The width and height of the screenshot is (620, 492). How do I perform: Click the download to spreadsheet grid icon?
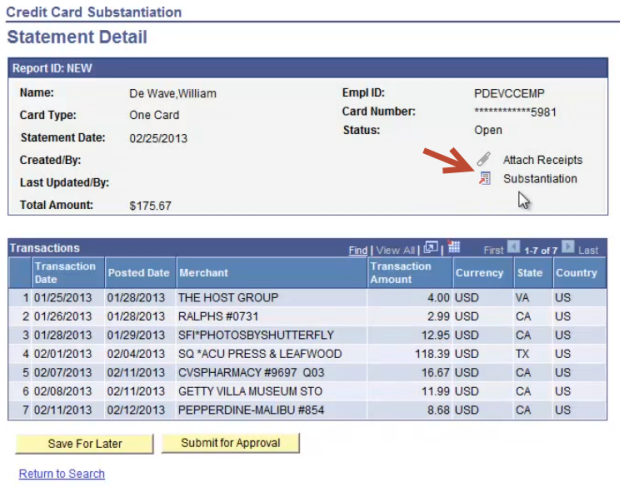point(453,248)
